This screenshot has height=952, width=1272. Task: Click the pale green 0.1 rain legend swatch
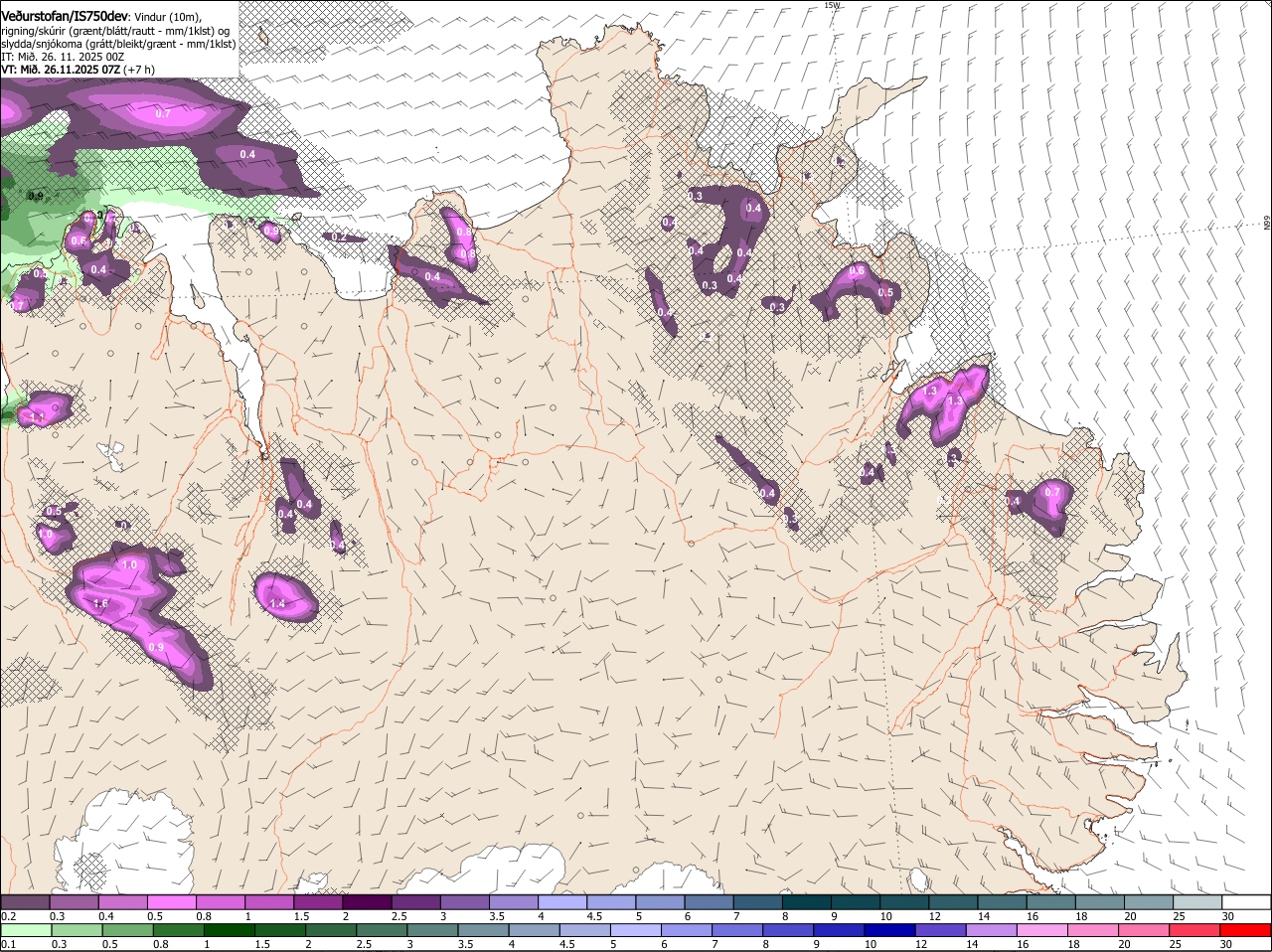[25, 930]
